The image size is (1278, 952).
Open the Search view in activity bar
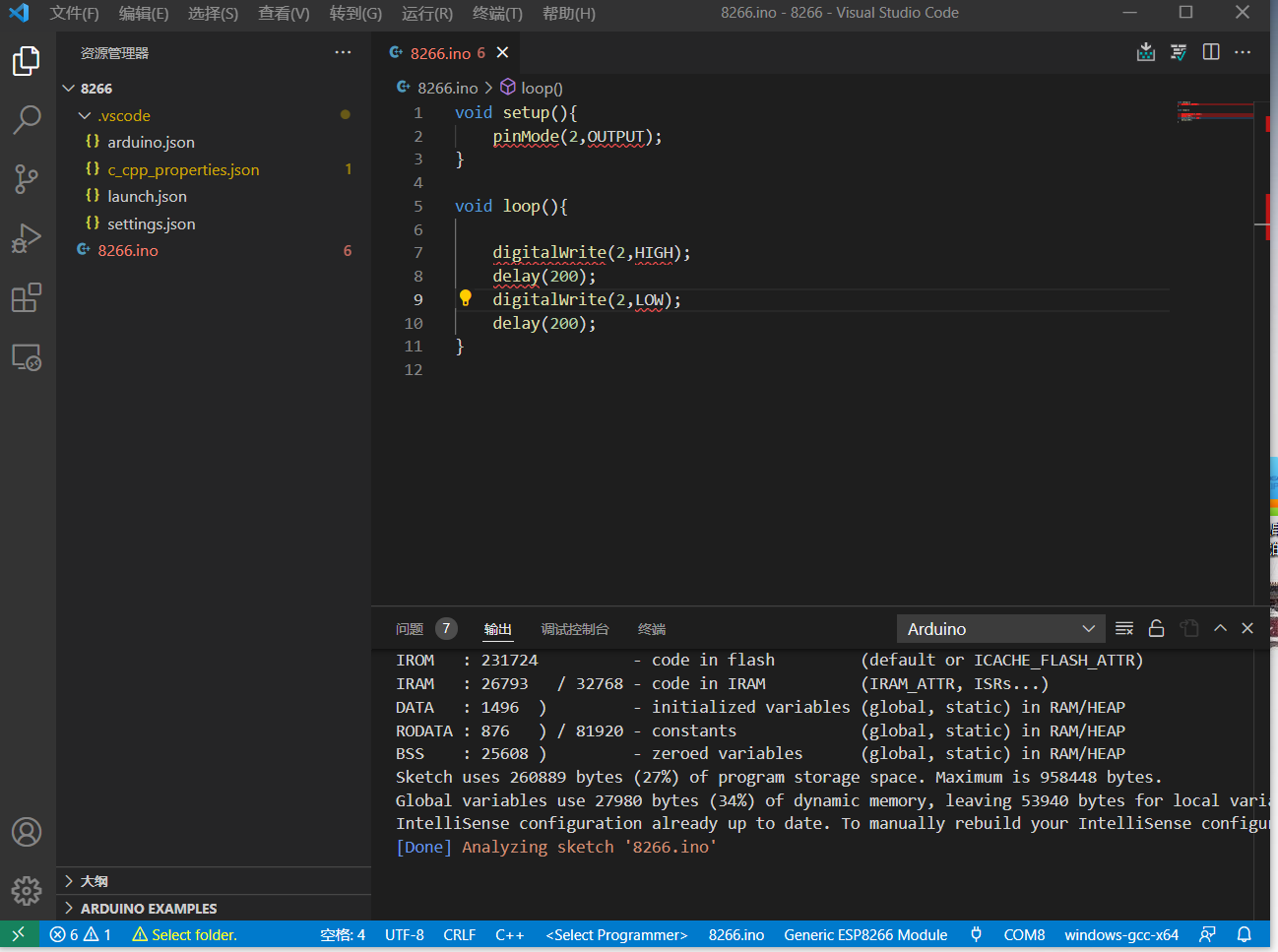click(x=27, y=120)
